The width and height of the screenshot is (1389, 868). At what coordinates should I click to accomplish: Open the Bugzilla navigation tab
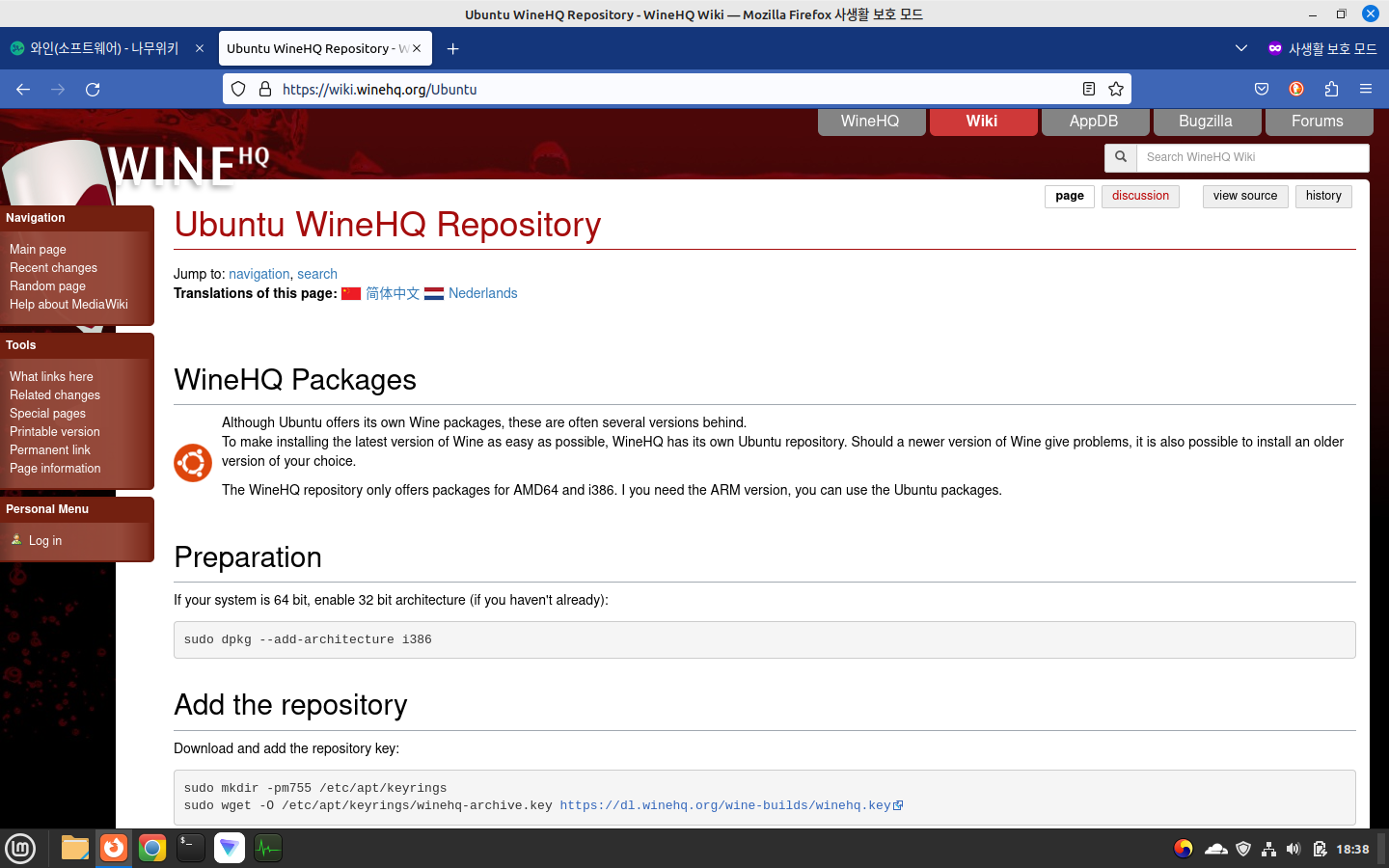click(x=1206, y=122)
